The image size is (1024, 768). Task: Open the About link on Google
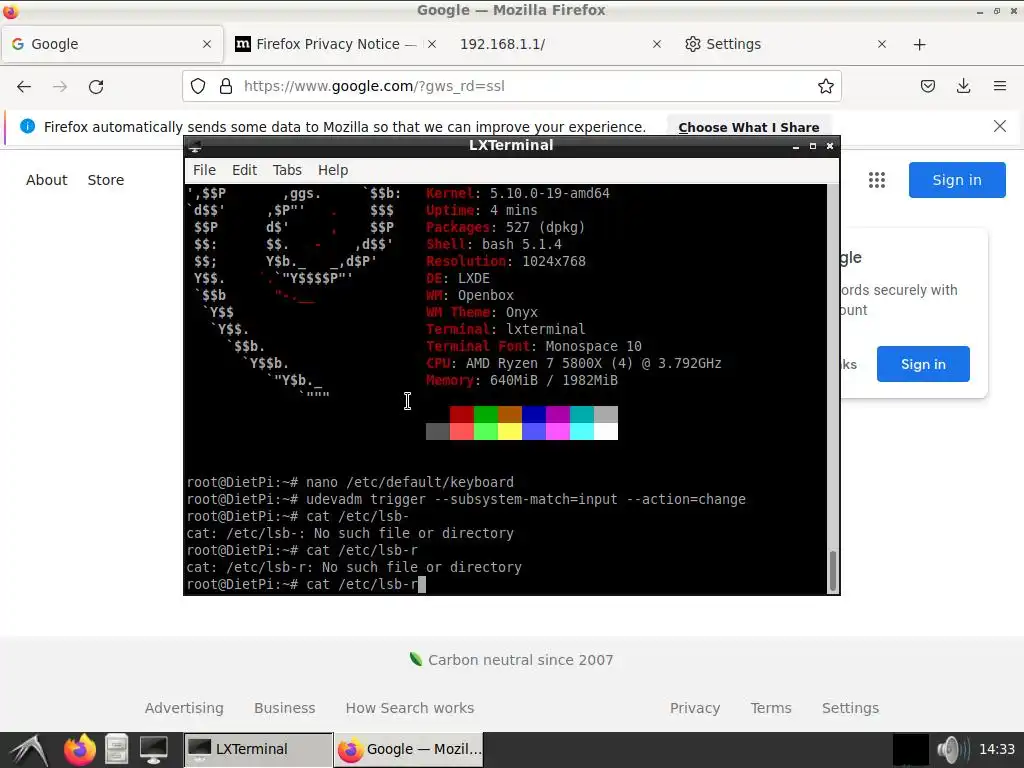(x=46, y=180)
